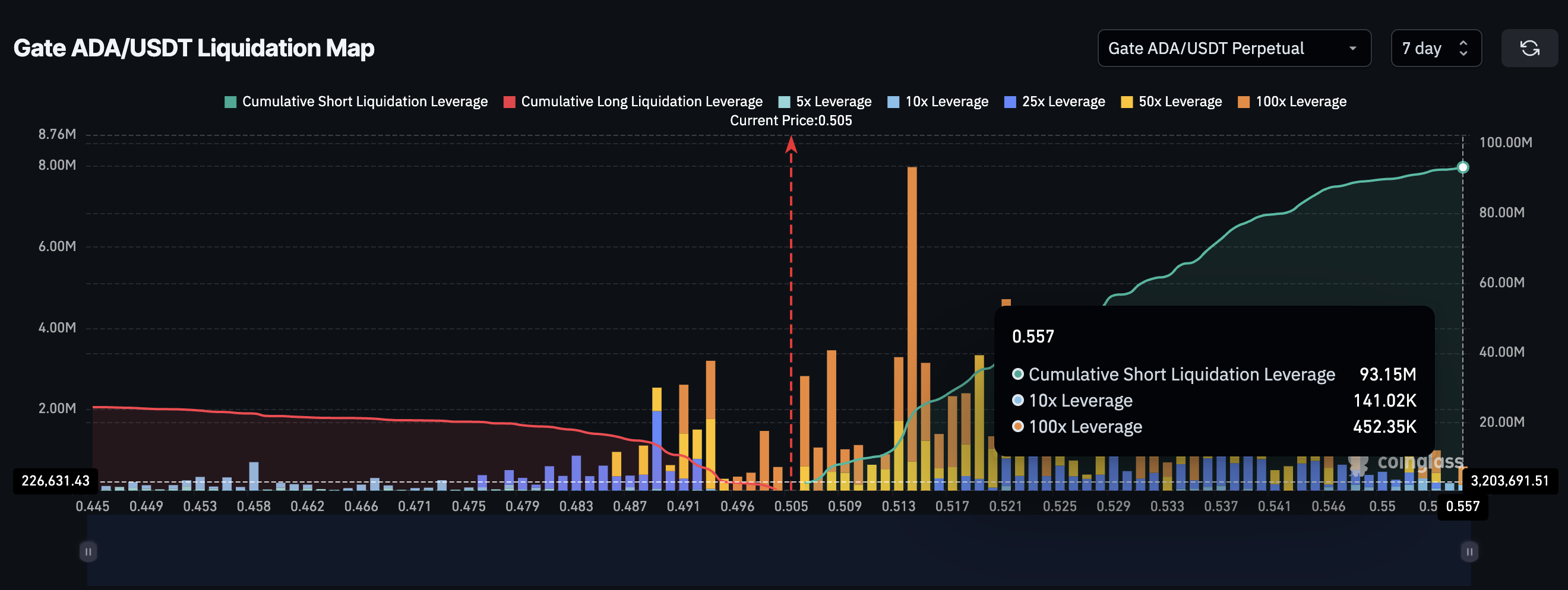Click the yellow 50x Leverage legend square
The width and height of the screenshot is (1568, 590).
coord(1127,101)
